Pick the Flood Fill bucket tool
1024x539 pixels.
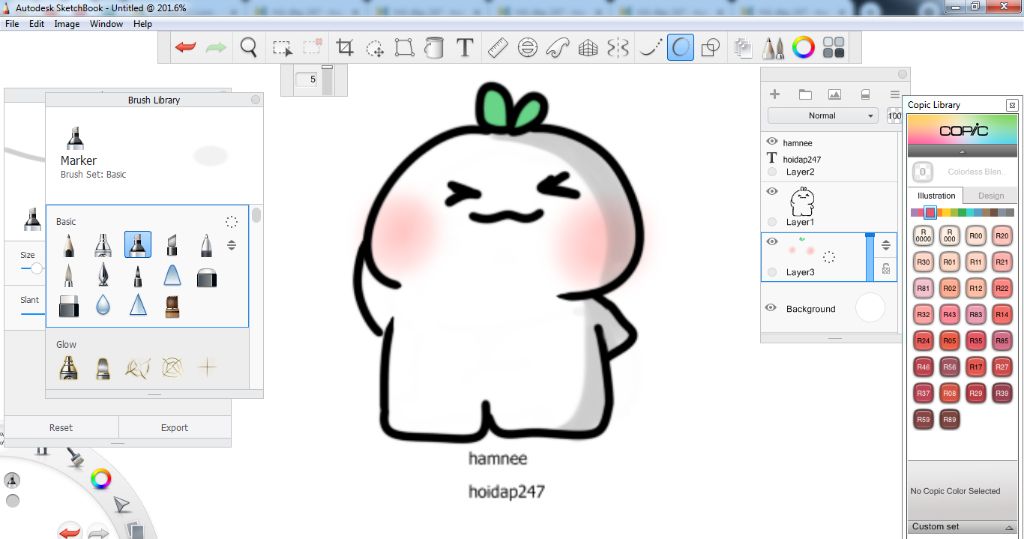(x=434, y=47)
